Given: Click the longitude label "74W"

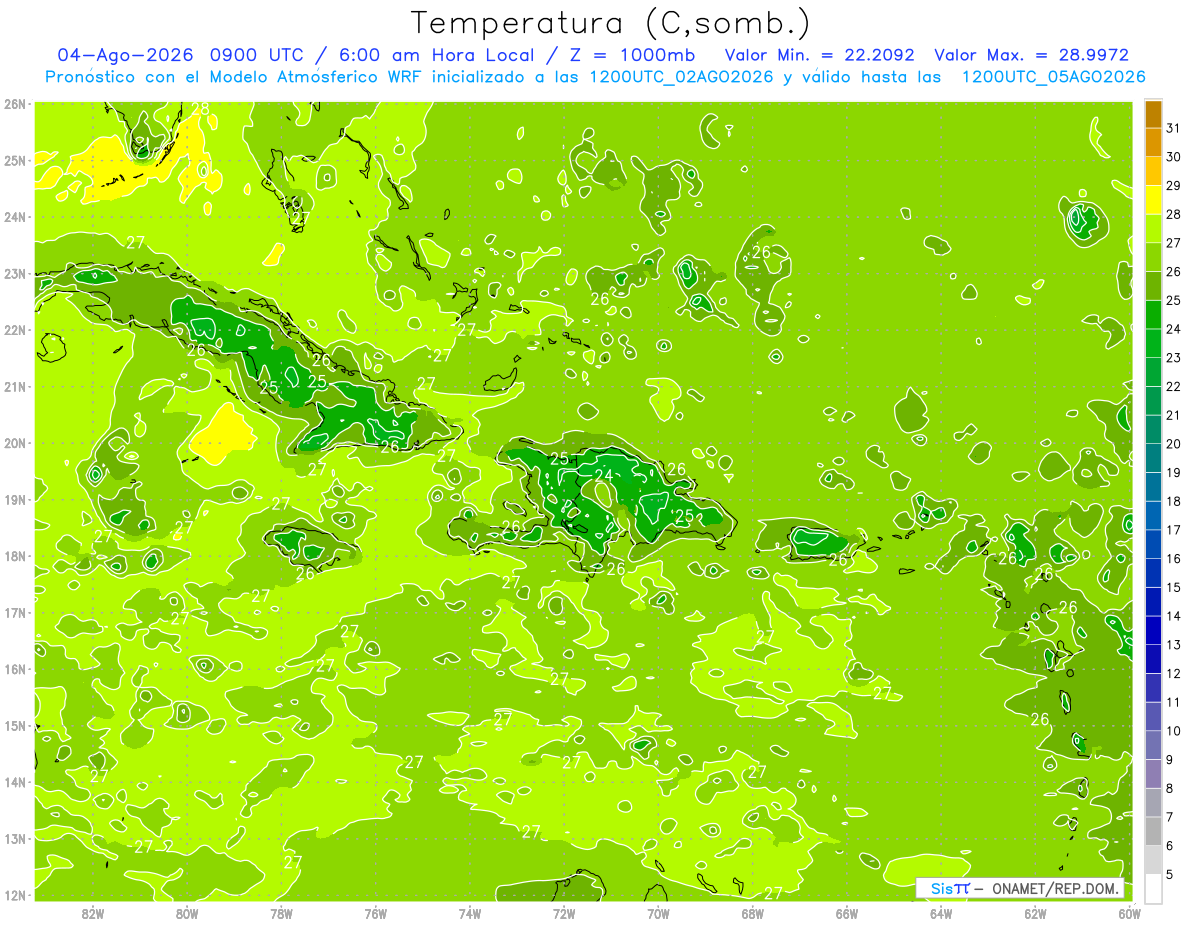Looking at the screenshot, I should click(470, 914).
